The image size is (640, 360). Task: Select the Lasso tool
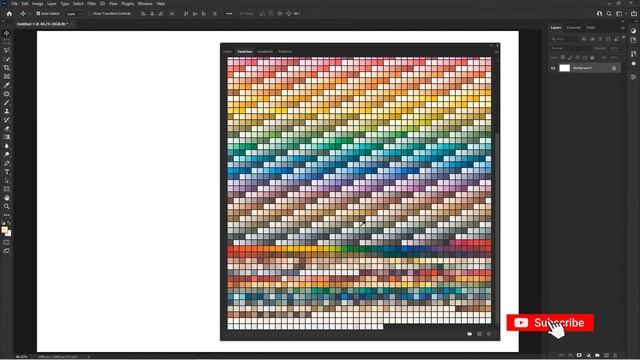point(7,50)
